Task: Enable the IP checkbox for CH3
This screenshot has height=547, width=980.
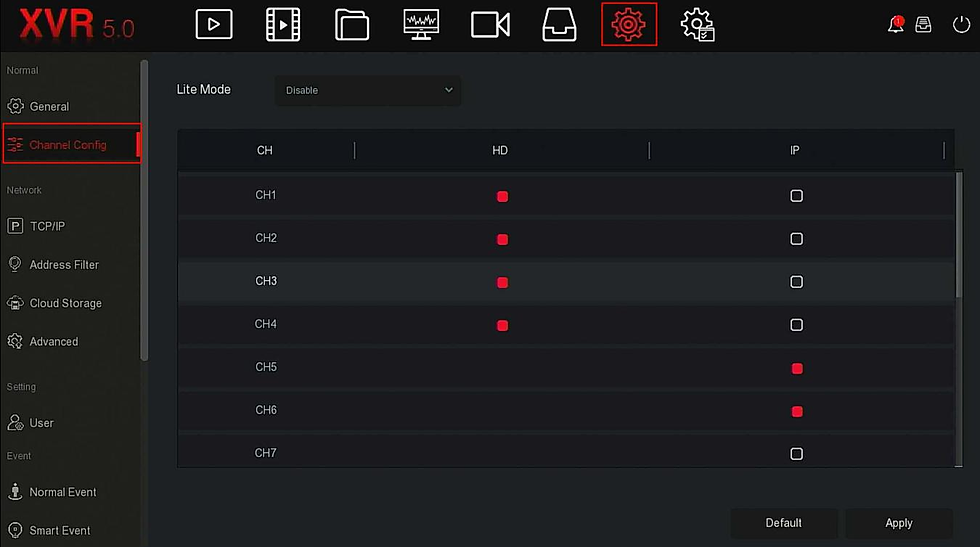Action: (796, 282)
